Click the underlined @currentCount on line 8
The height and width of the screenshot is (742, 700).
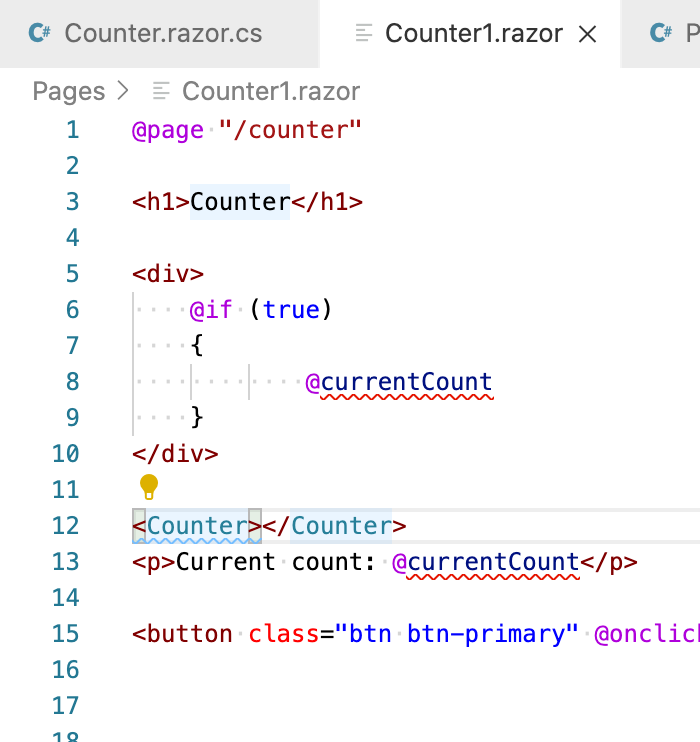[x=399, y=382]
